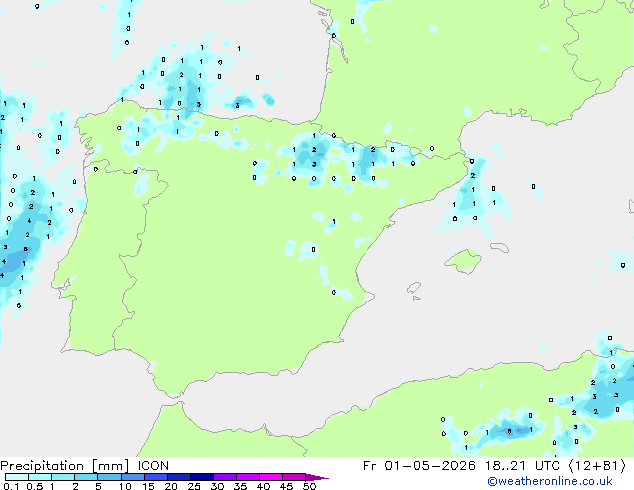634x490 pixels.
Task: Click the '25' legend scale value
Action: (x=194, y=486)
